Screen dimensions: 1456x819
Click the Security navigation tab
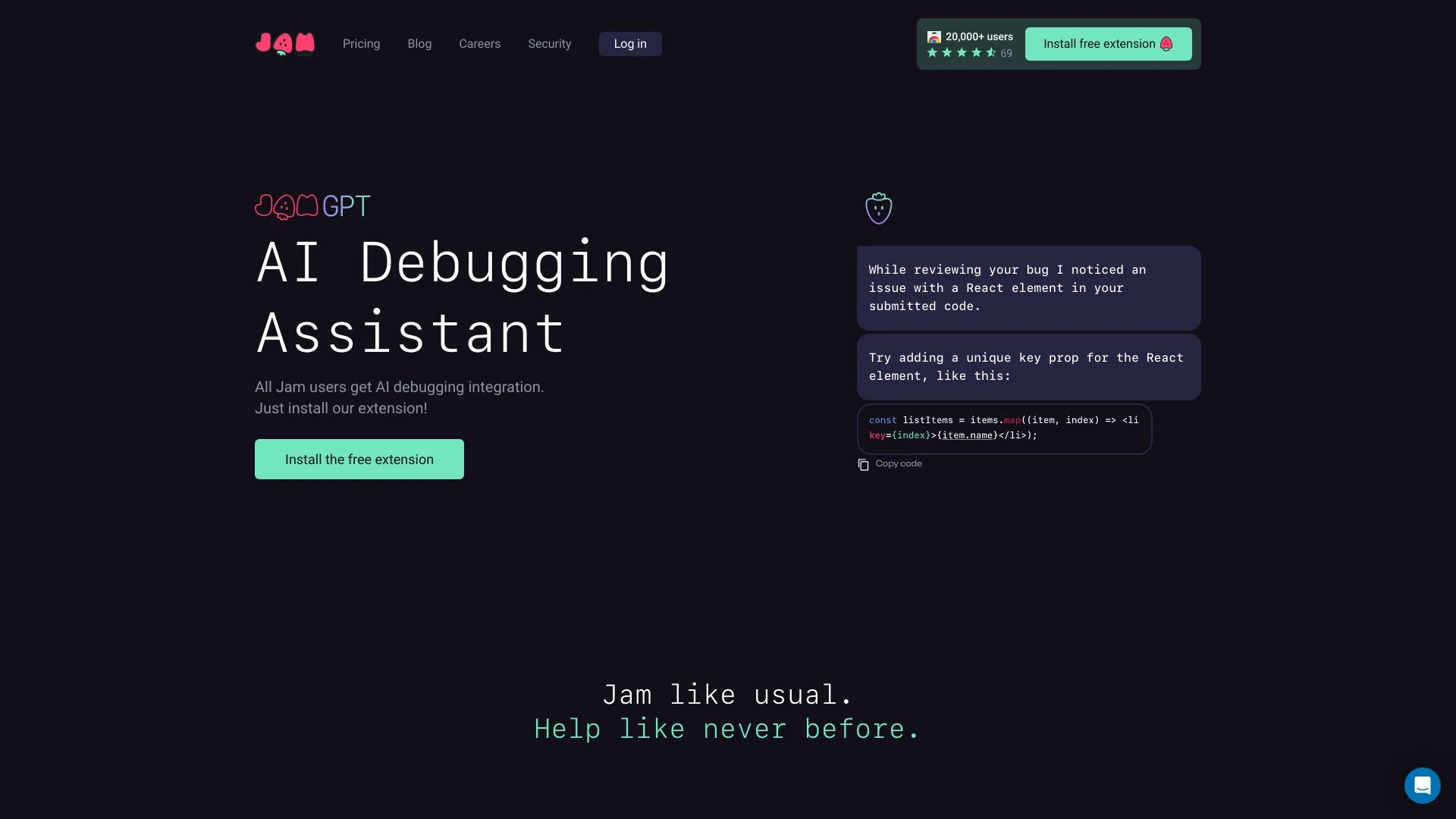549,43
